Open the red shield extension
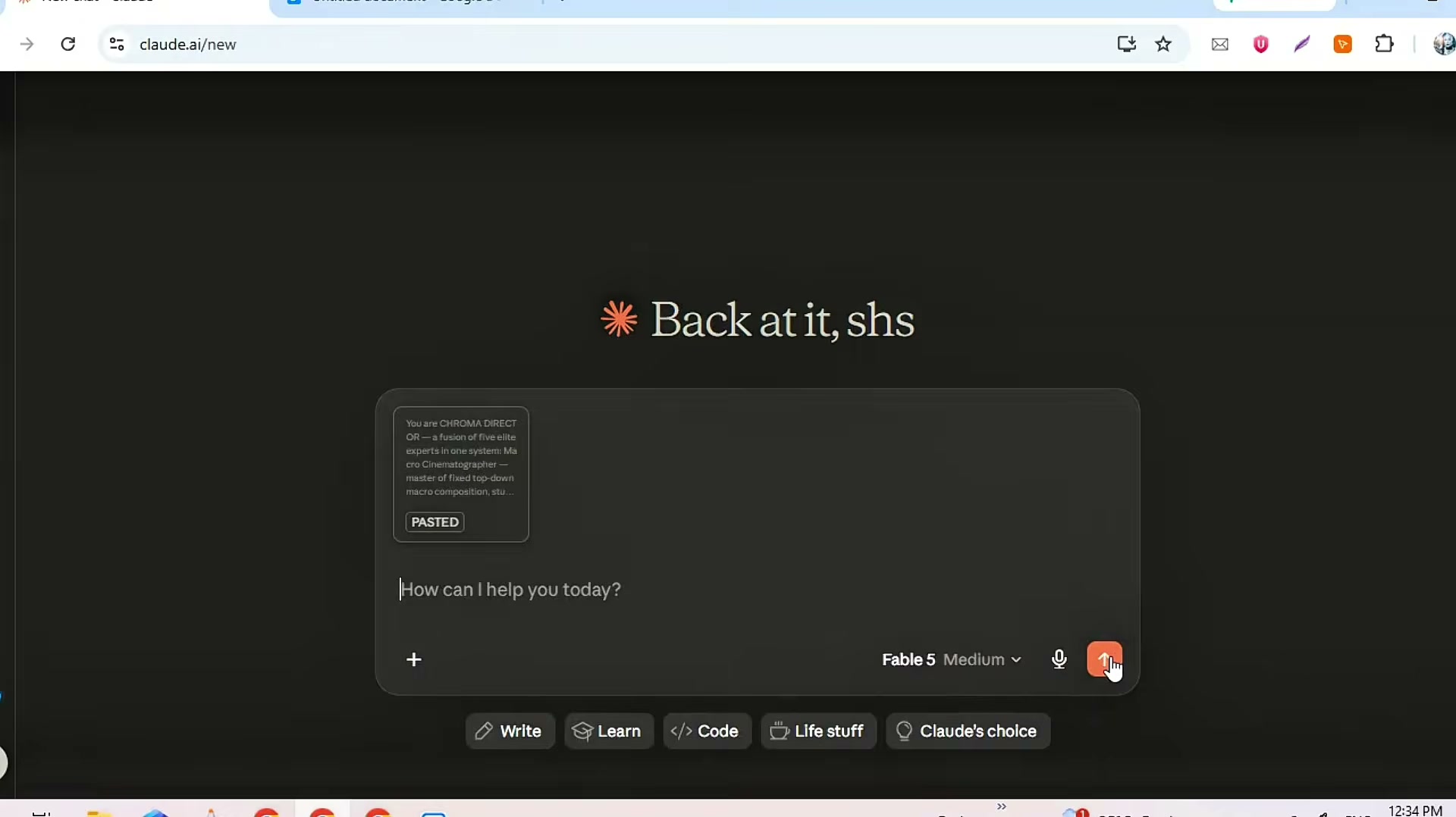Screen dimensions: 1456x817 [x=1261, y=45]
